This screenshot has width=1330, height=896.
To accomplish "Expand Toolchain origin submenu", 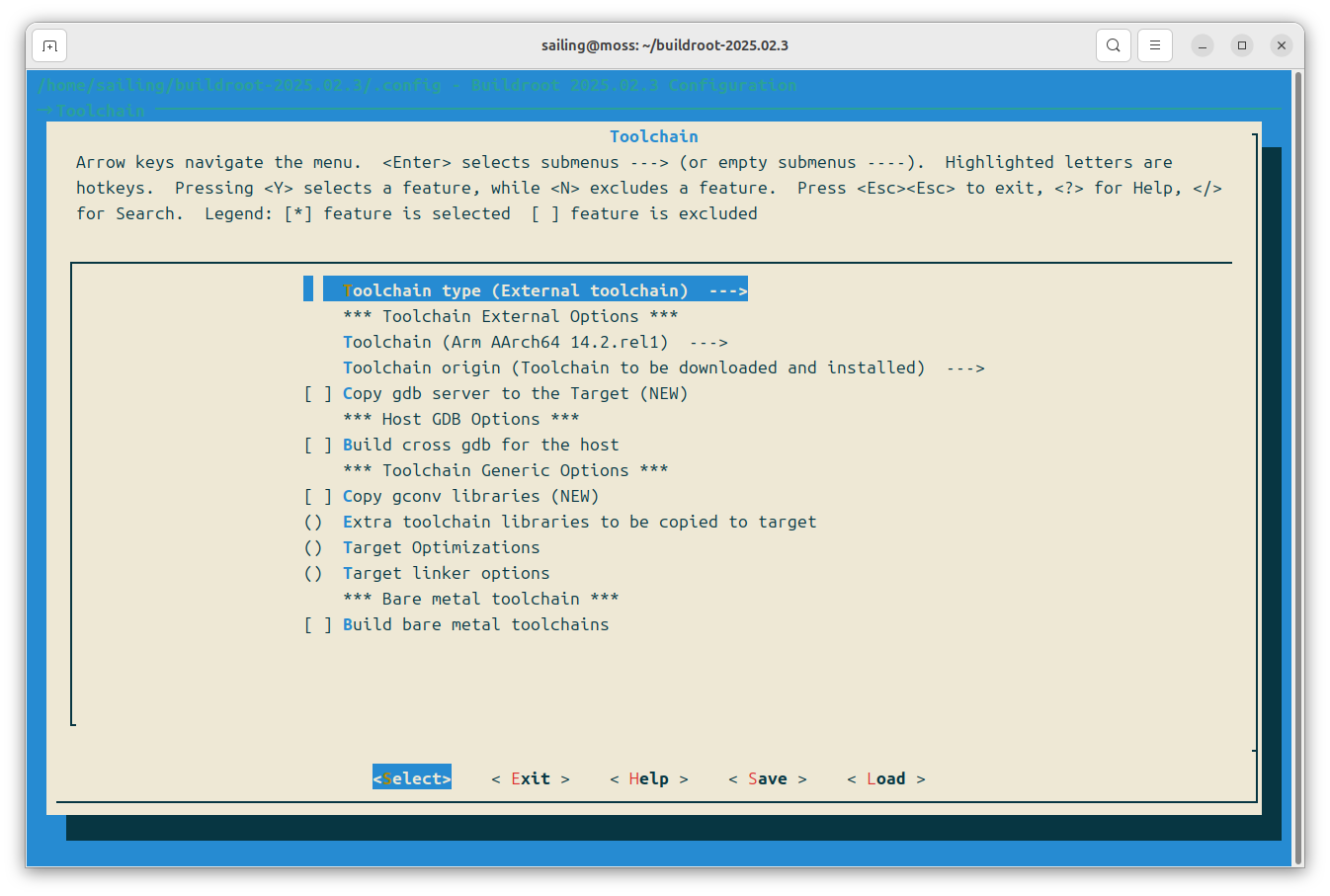I will pyautogui.click(x=662, y=367).
